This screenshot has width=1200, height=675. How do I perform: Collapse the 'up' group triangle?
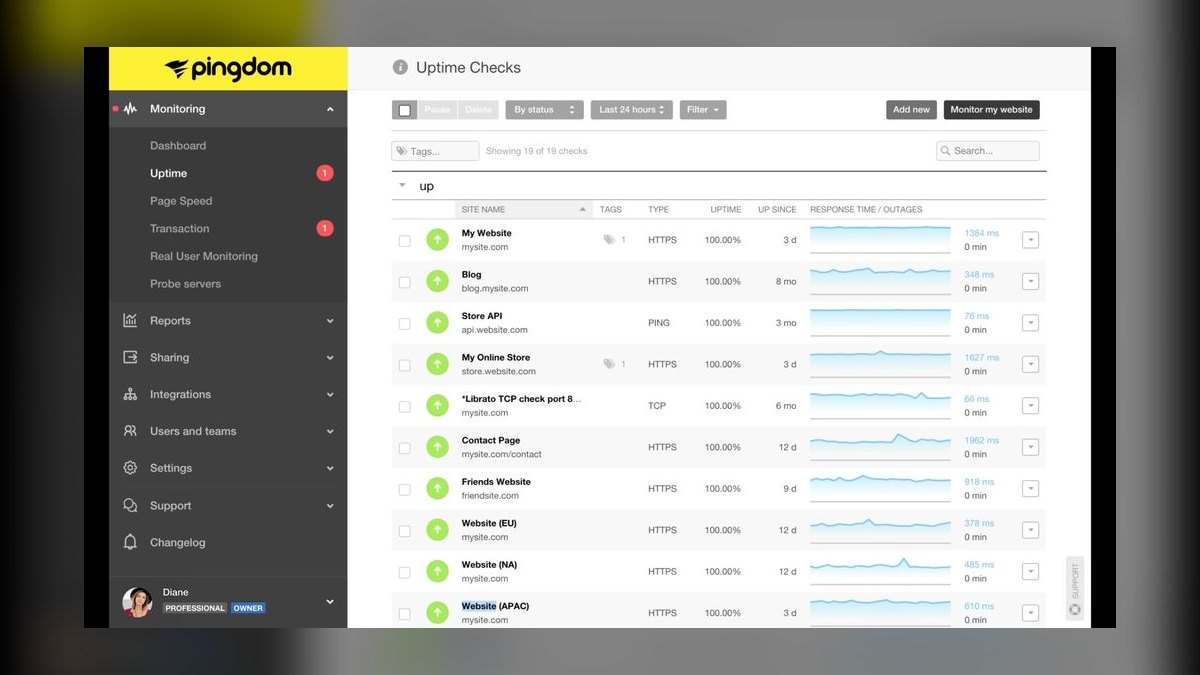pyautogui.click(x=402, y=185)
